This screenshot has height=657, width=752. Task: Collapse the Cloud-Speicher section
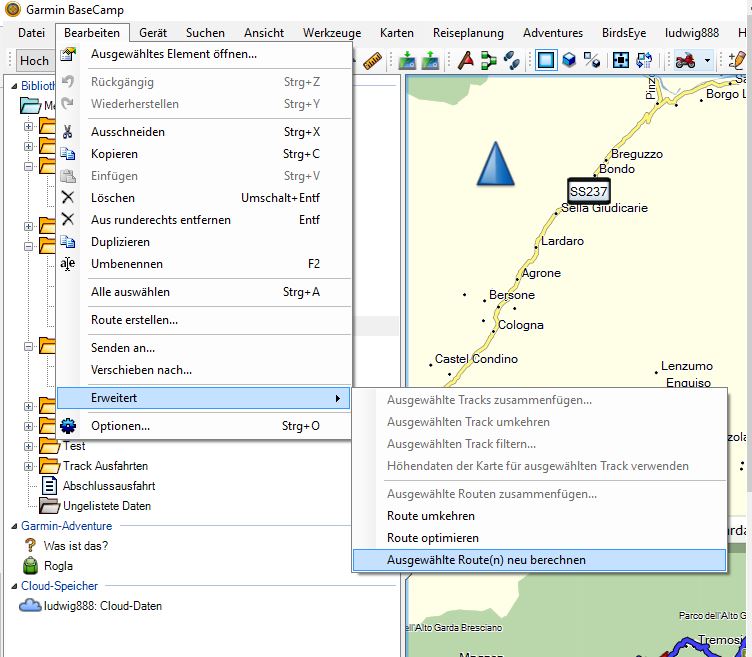pyautogui.click(x=13, y=586)
